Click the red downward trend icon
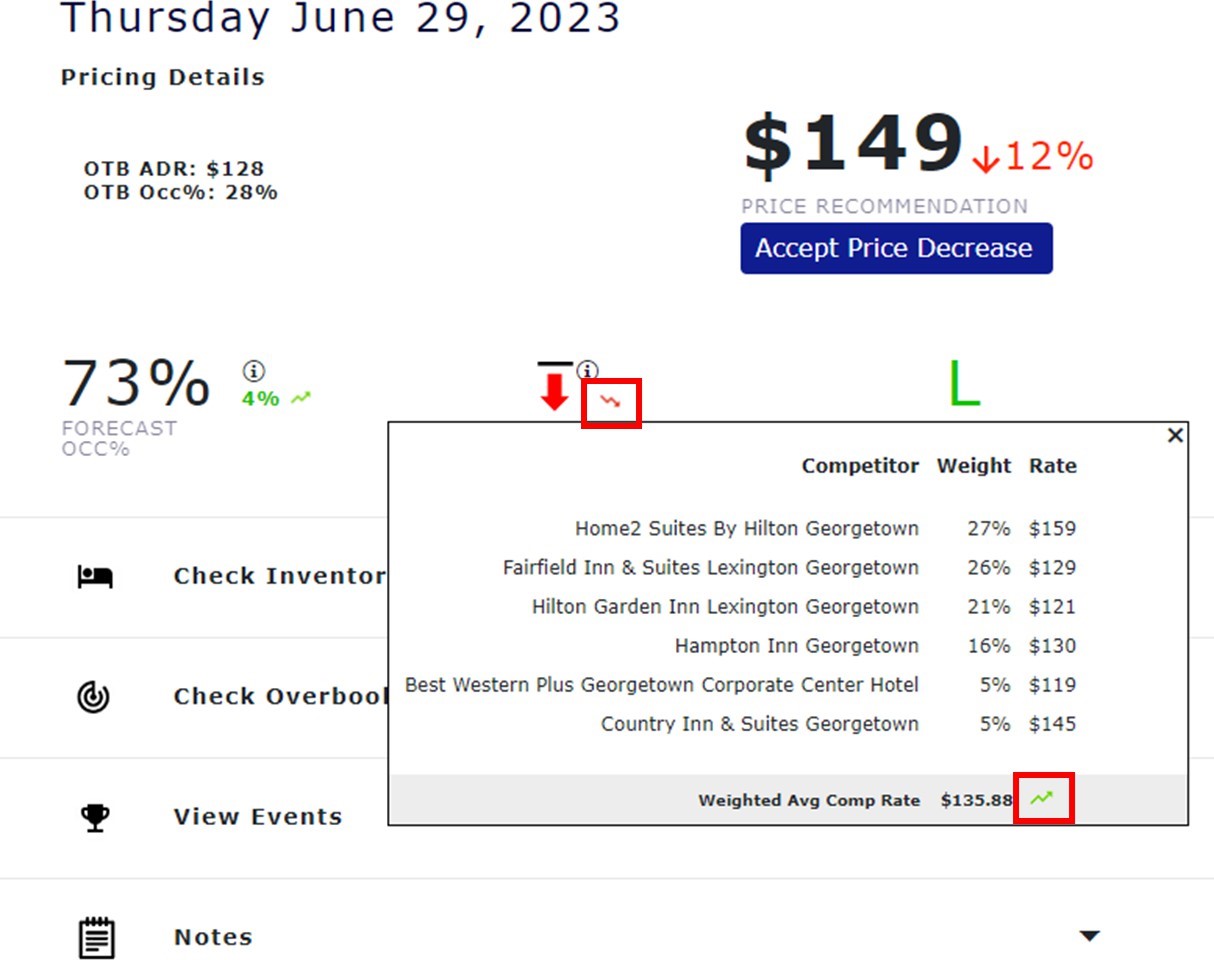The image size is (1214, 960). pyautogui.click(x=610, y=402)
